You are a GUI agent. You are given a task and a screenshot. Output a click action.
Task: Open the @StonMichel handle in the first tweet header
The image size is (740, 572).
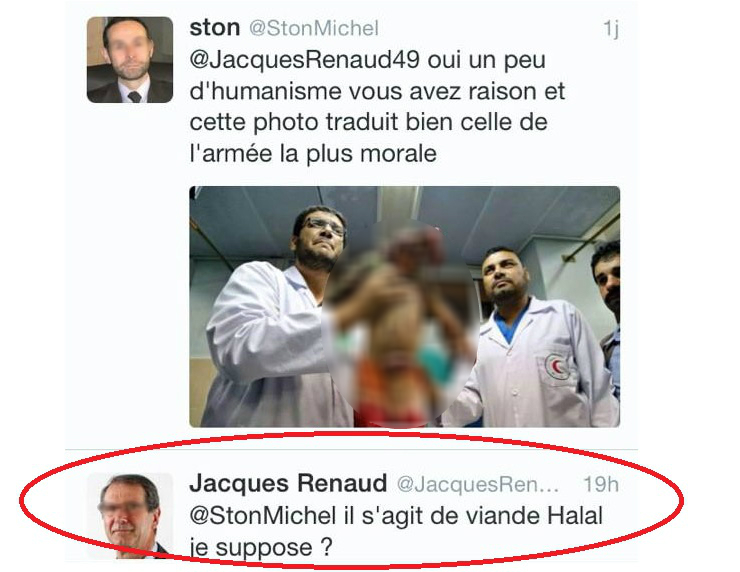pyautogui.click(x=314, y=28)
